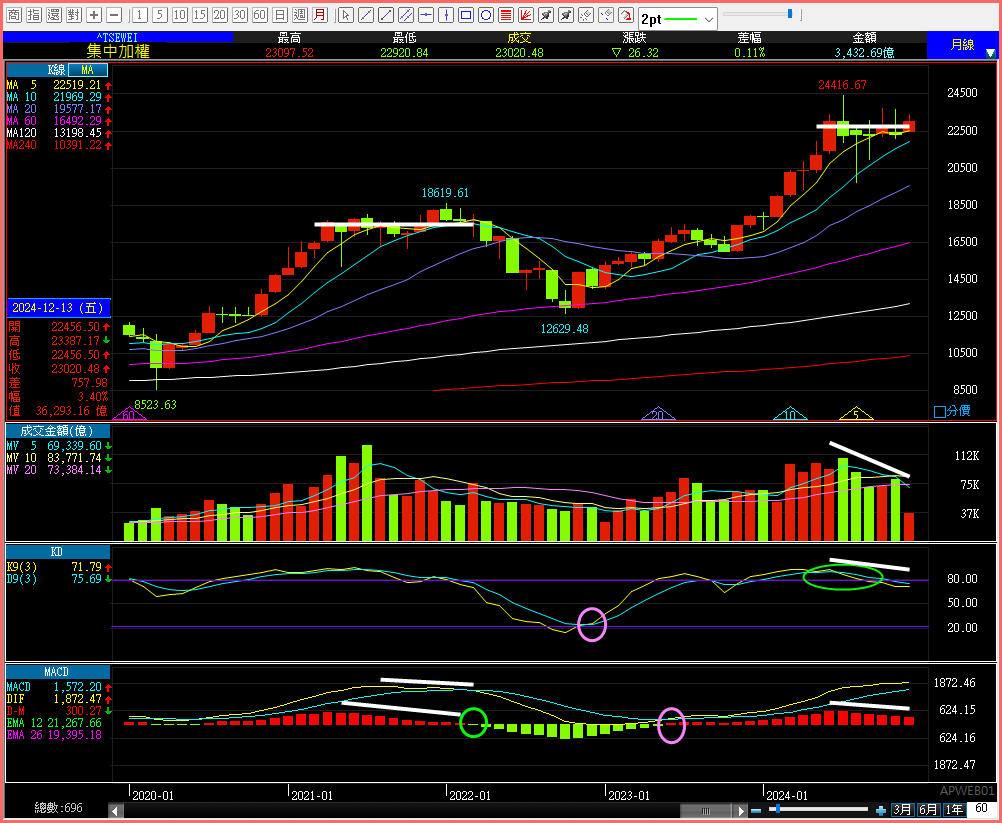Select the circle drawing tool
Image resolution: width=1002 pixels, height=823 pixels.
(486, 15)
